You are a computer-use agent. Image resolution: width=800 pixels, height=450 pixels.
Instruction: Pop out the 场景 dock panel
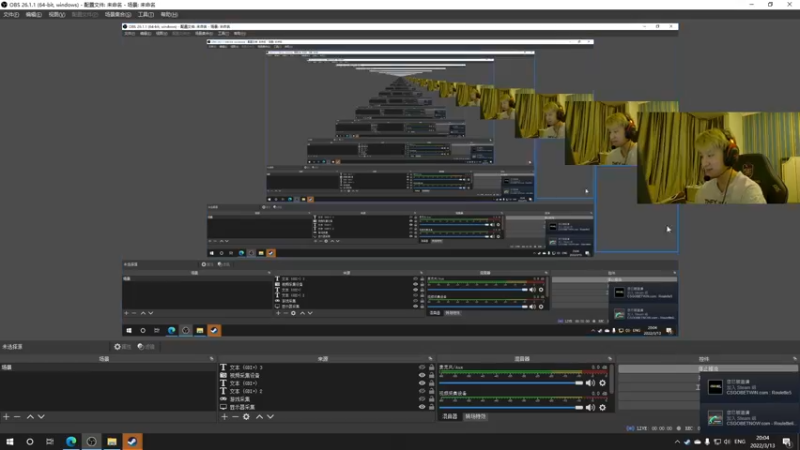click(x=212, y=359)
